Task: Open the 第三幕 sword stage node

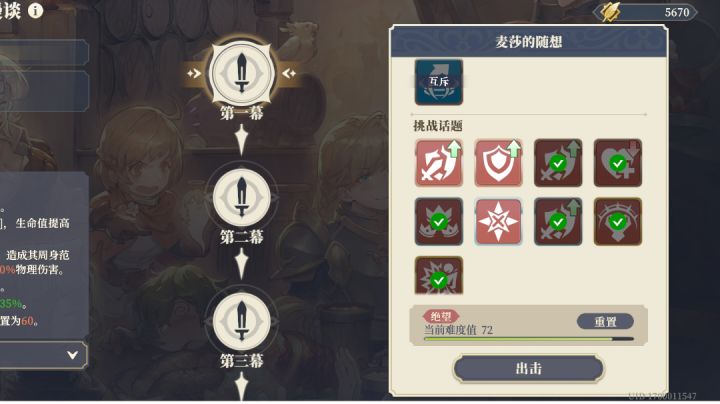Action: coord(242,321)
